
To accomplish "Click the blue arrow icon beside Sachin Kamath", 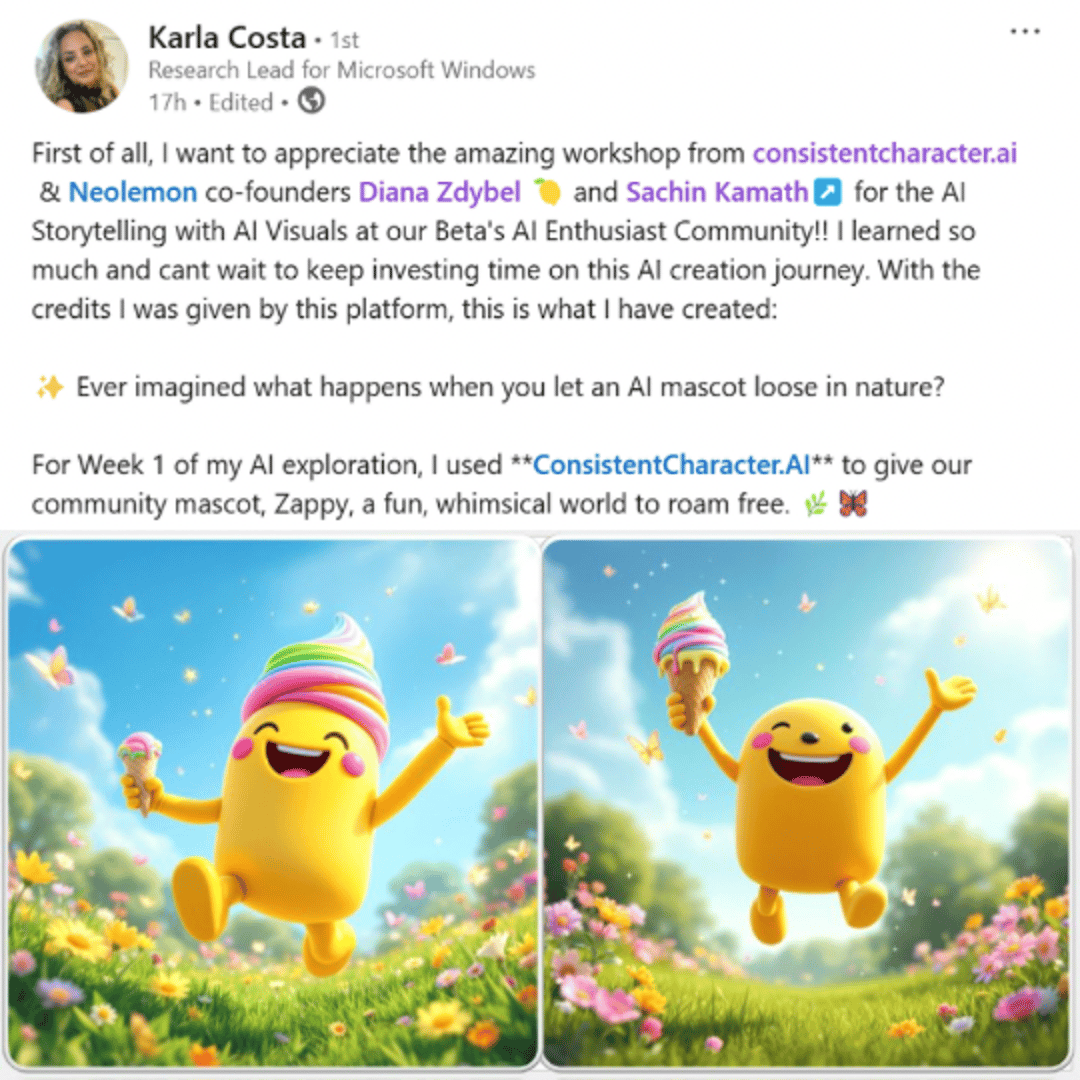I will point(827,192).
